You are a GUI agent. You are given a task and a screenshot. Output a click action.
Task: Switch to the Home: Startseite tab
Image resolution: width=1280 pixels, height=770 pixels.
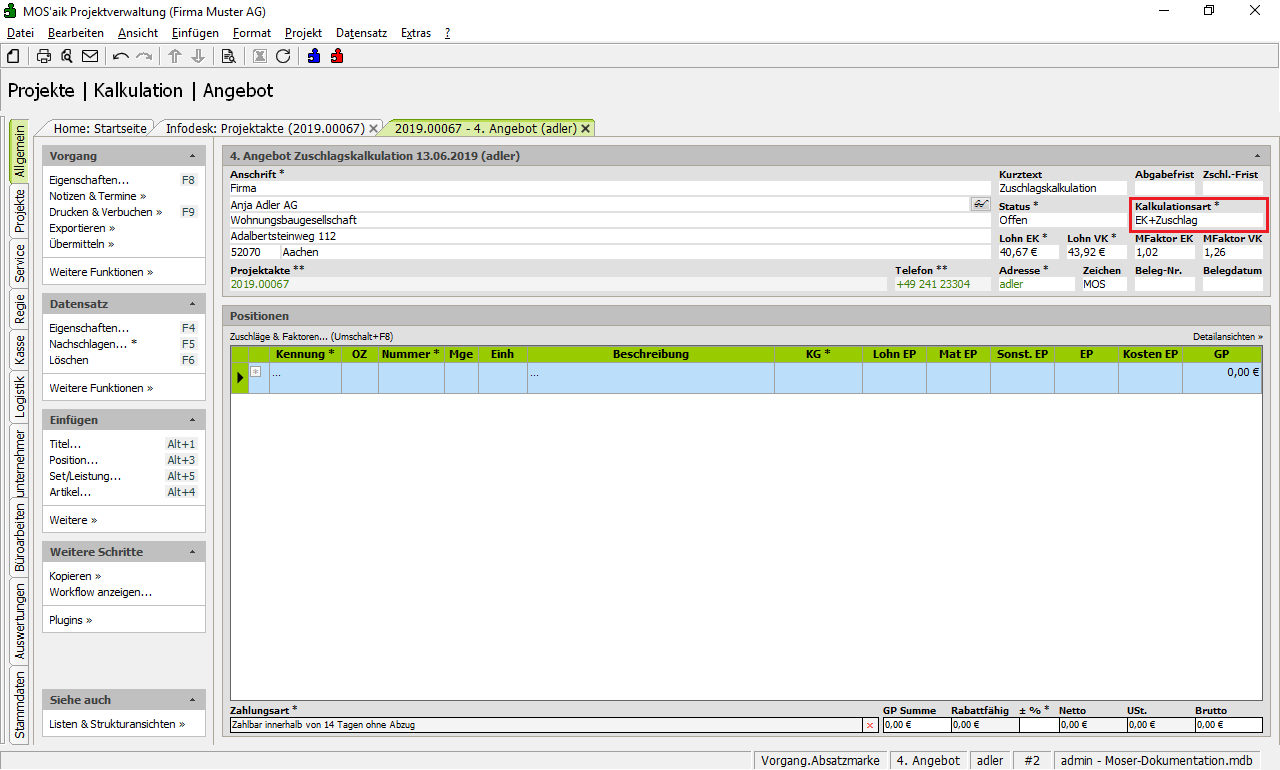(x=100, y=128)
